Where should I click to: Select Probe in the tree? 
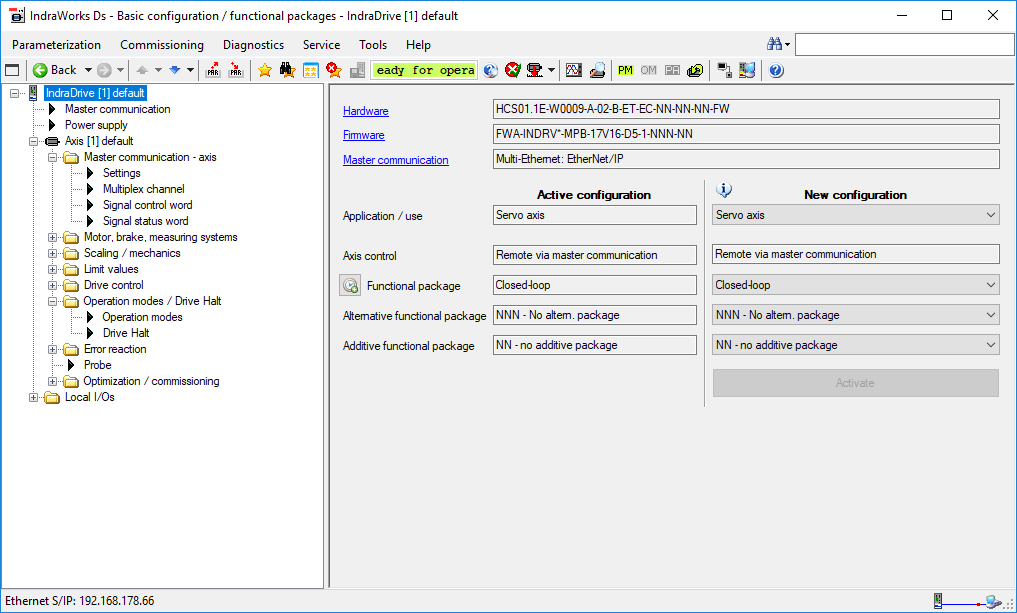pyautogui.click(x=97, y=365)
